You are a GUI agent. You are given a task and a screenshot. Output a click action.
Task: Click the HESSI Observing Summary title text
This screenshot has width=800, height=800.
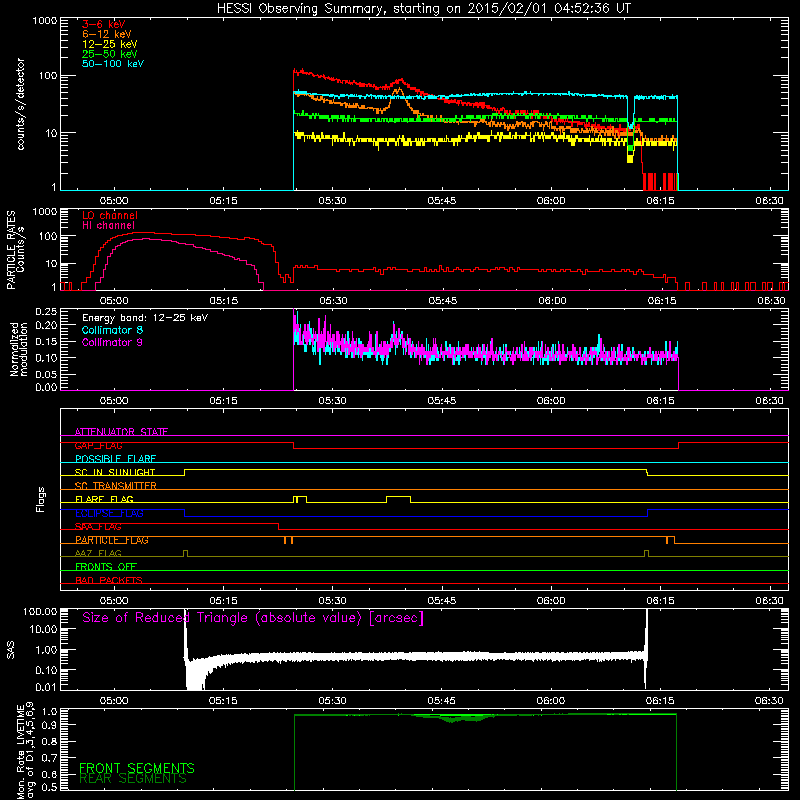click(424, 9)
